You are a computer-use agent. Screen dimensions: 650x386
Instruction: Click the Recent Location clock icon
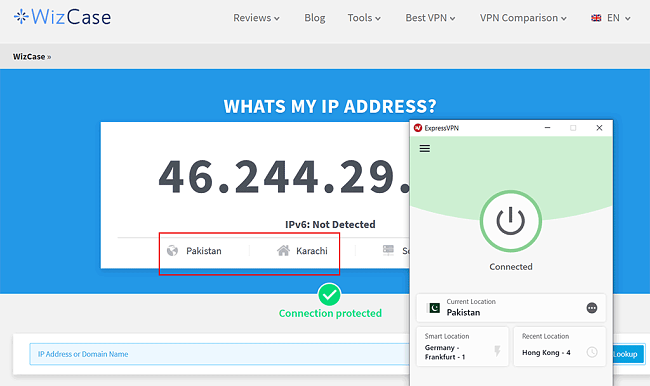coord(592,352)
